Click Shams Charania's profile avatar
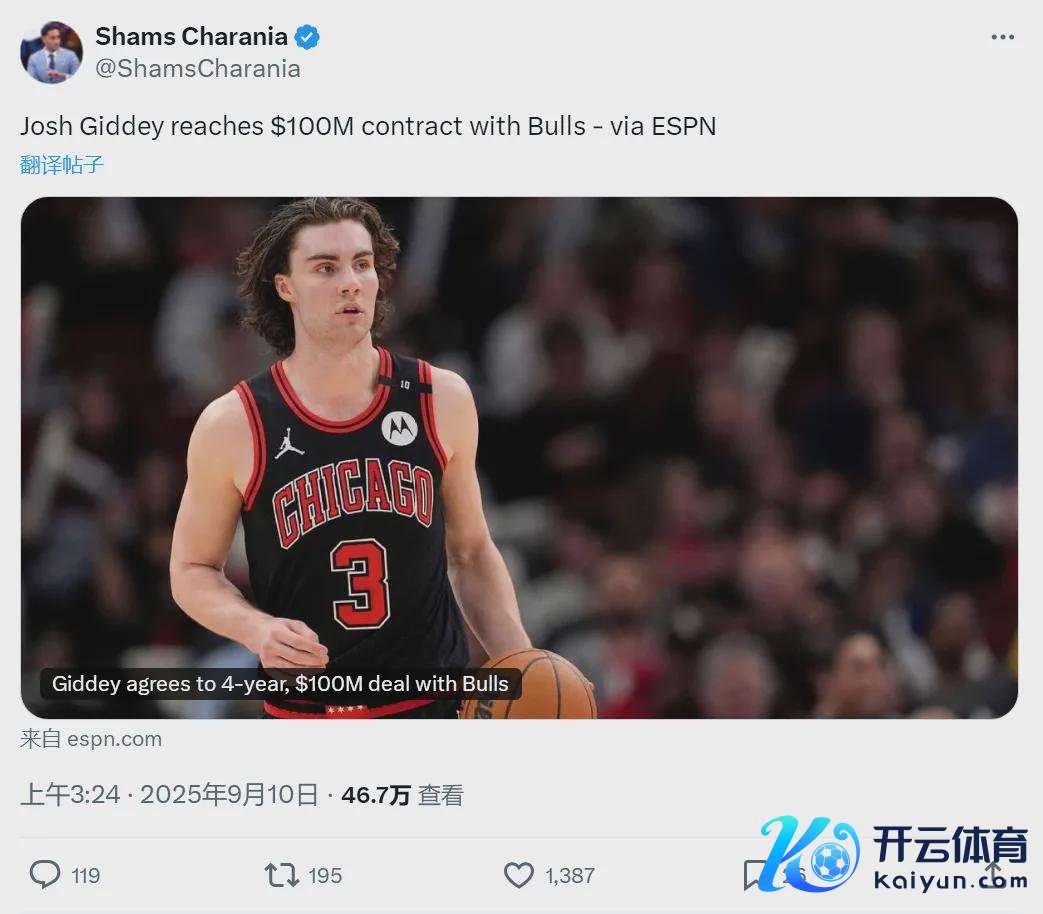 pos(52,52)
